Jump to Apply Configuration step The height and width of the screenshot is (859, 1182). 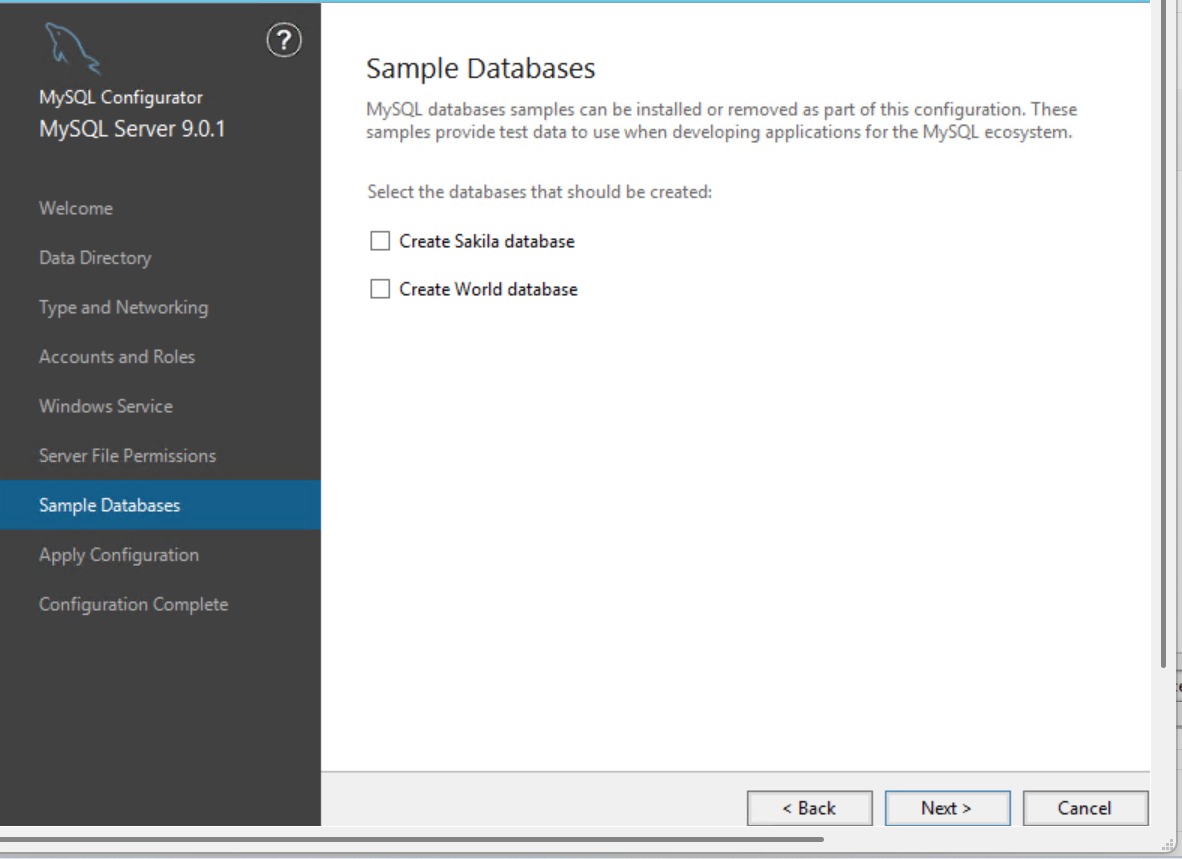point(119,555)
